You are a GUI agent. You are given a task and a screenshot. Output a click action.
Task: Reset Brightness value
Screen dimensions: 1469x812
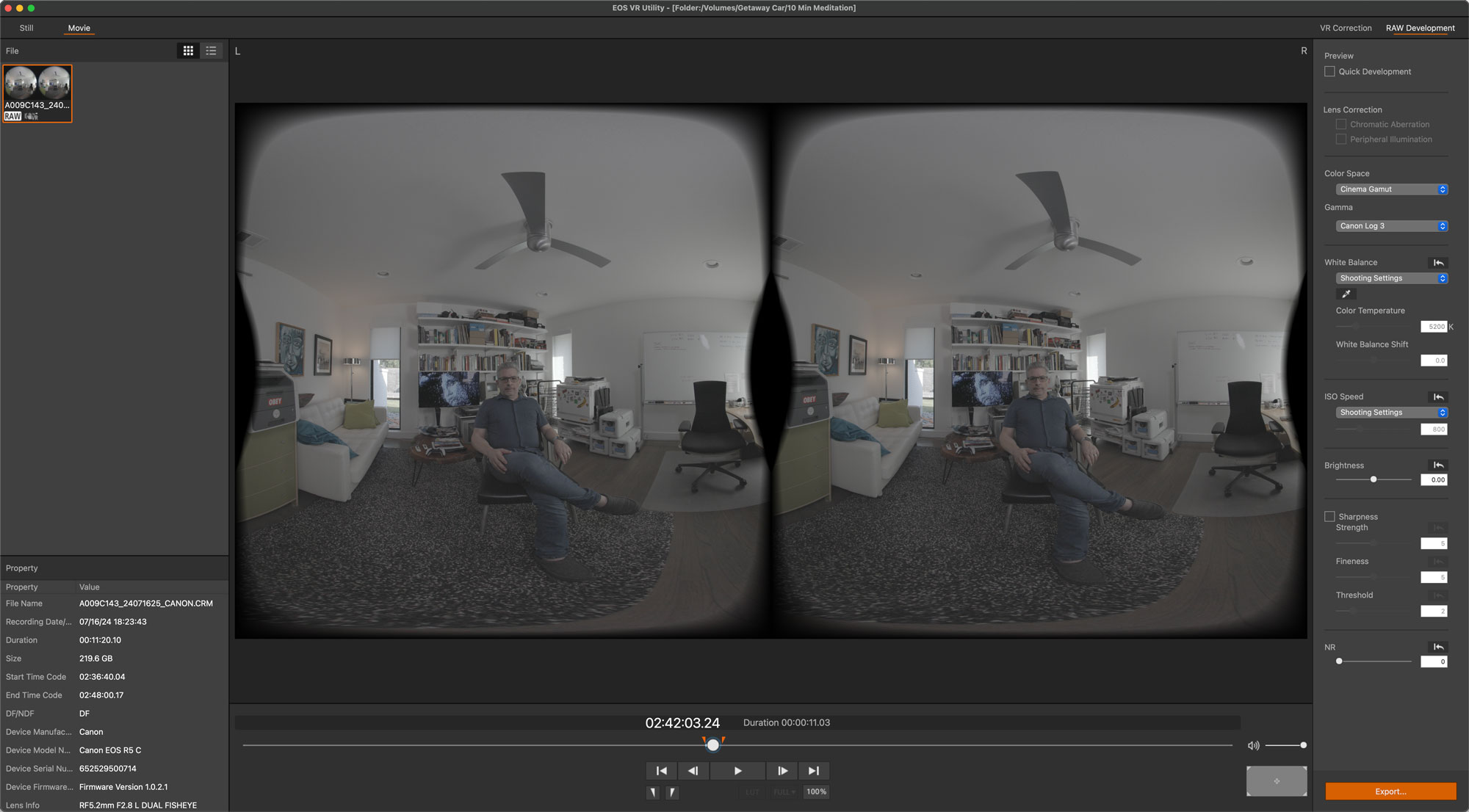click(x=1438, y=465)
